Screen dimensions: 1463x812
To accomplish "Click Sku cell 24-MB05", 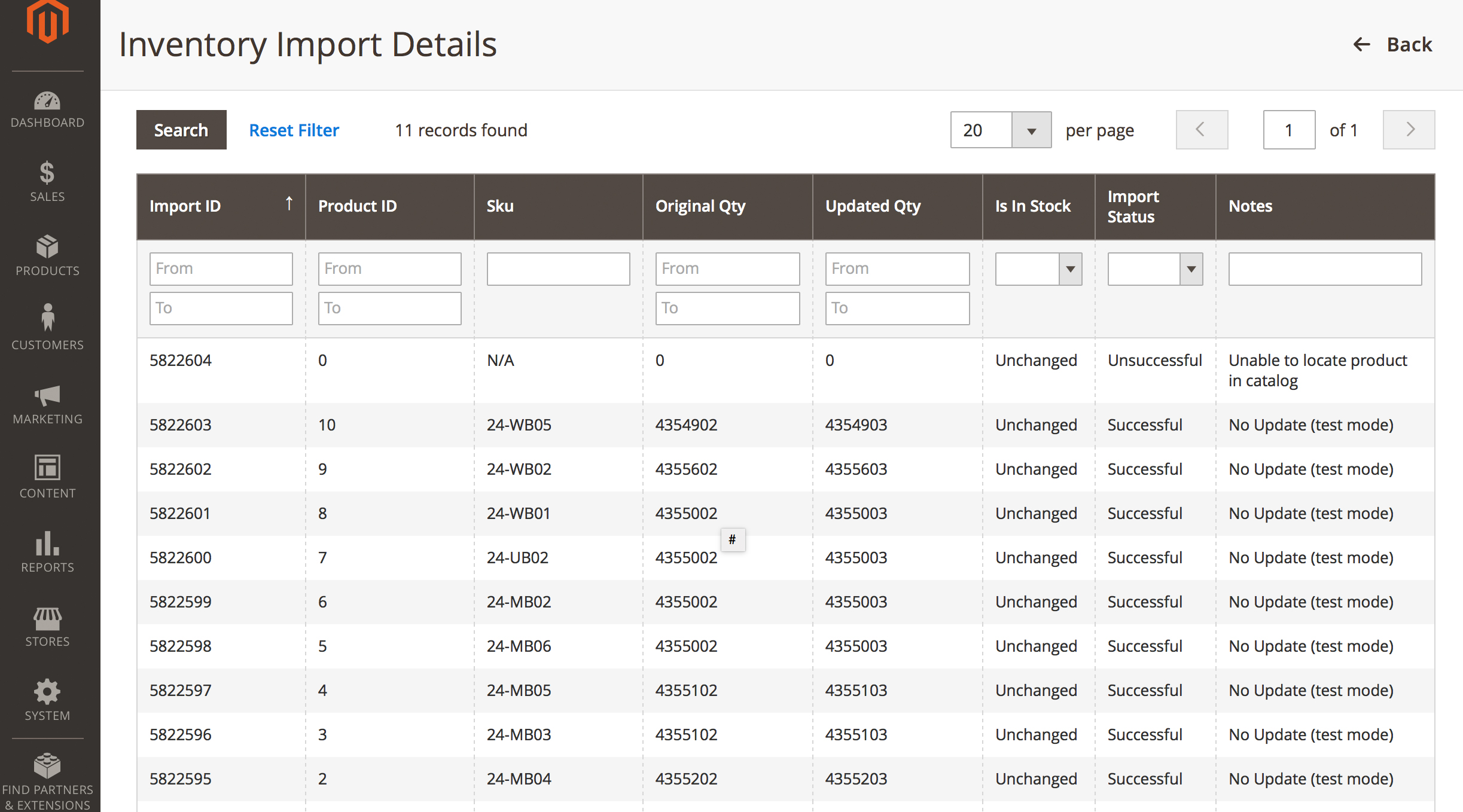I will coord(519,691).
